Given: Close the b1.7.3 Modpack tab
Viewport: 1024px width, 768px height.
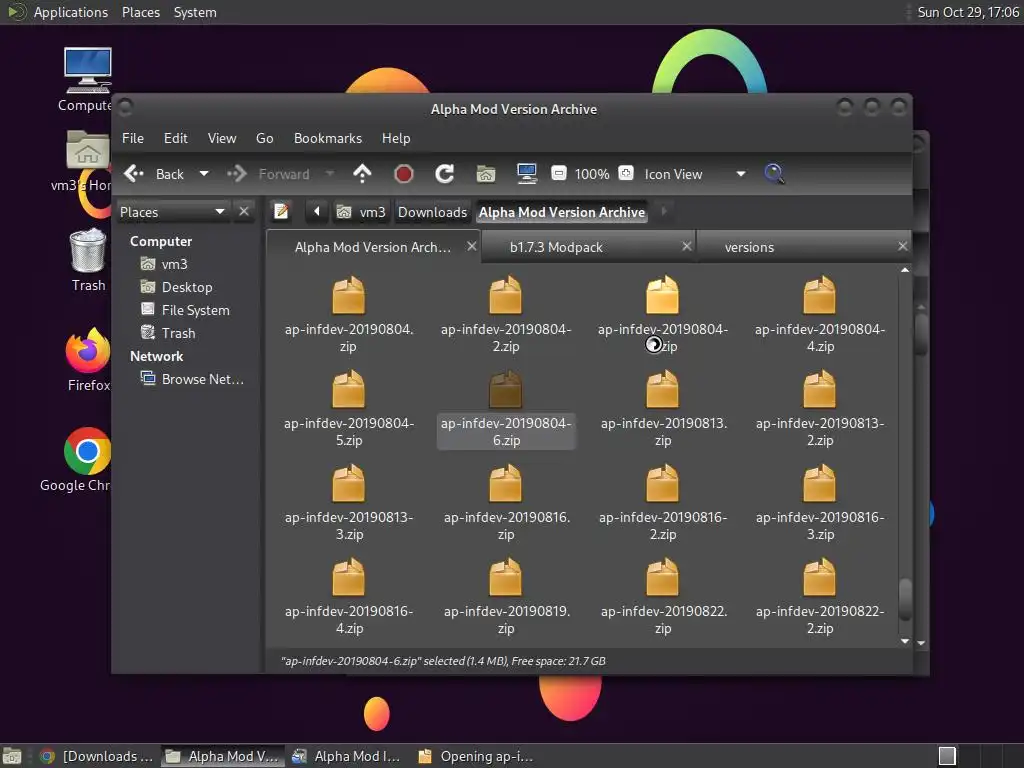Looking at the screenshot, I should pos(686,246).
